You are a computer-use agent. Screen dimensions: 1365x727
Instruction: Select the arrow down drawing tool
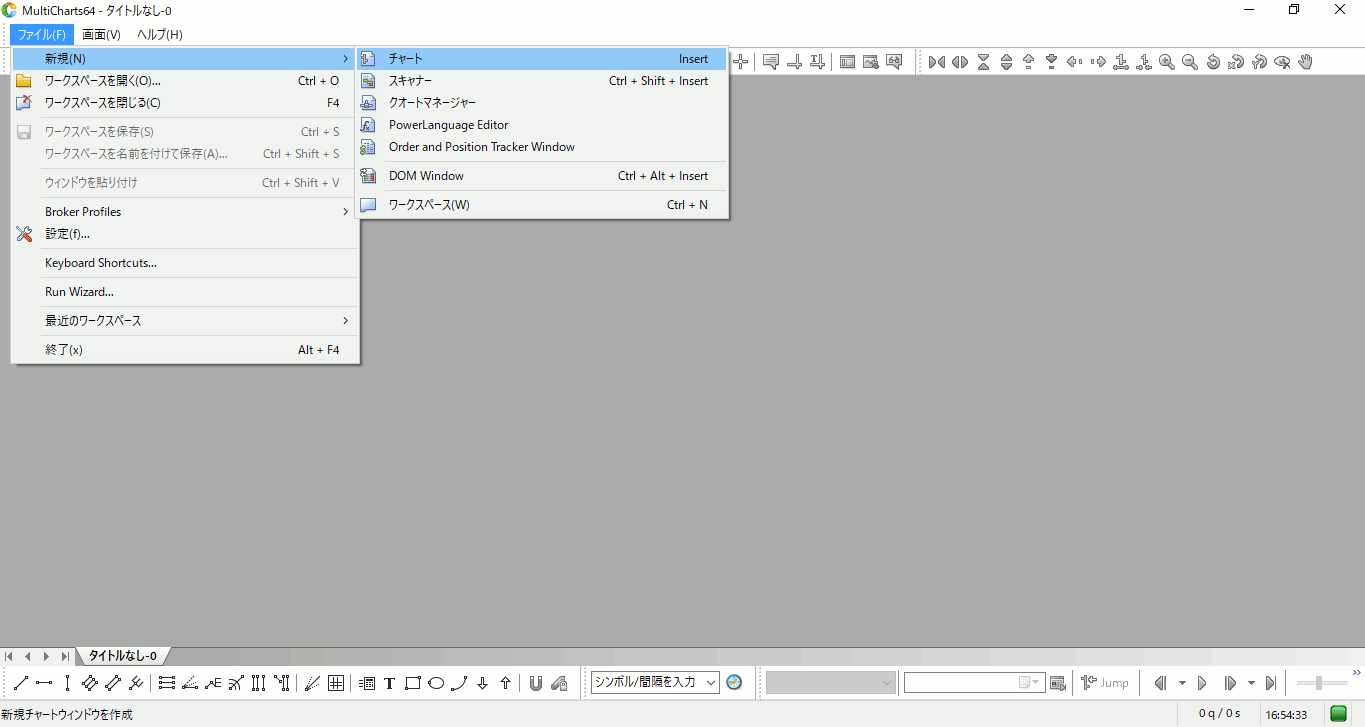[482, 683]
